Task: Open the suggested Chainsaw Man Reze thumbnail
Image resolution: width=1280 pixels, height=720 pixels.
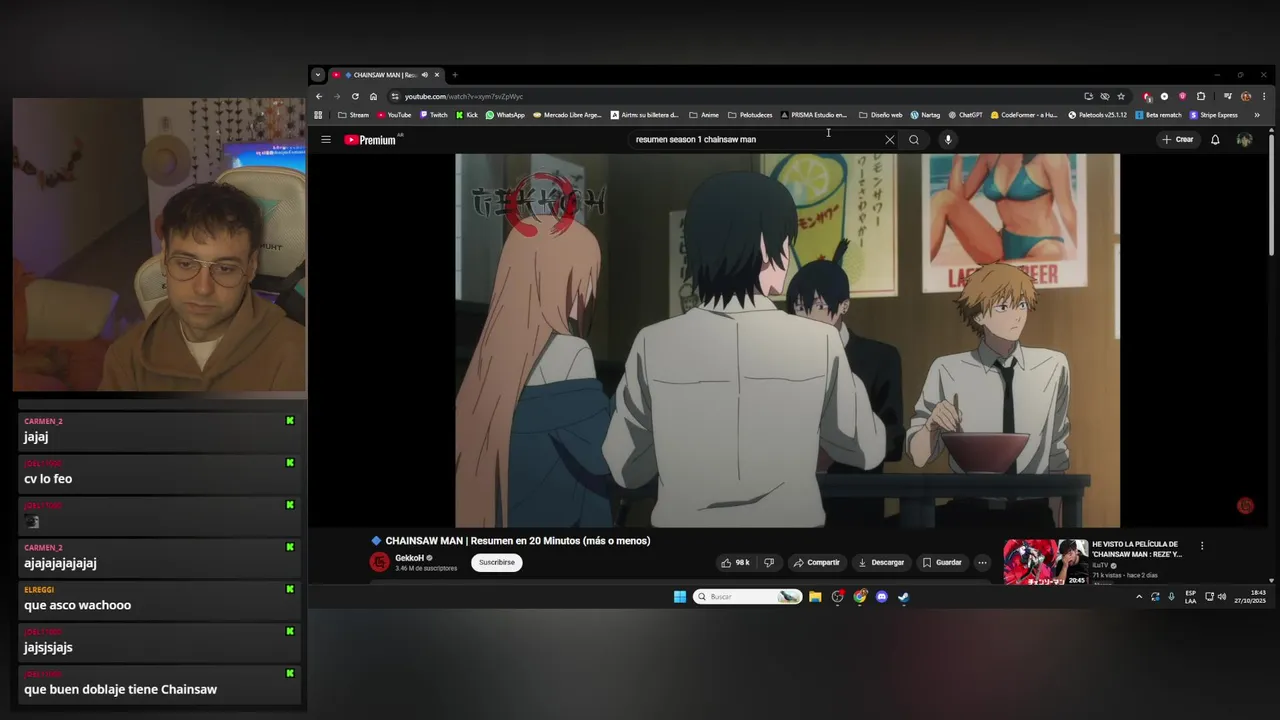Action: [1045, 562]
